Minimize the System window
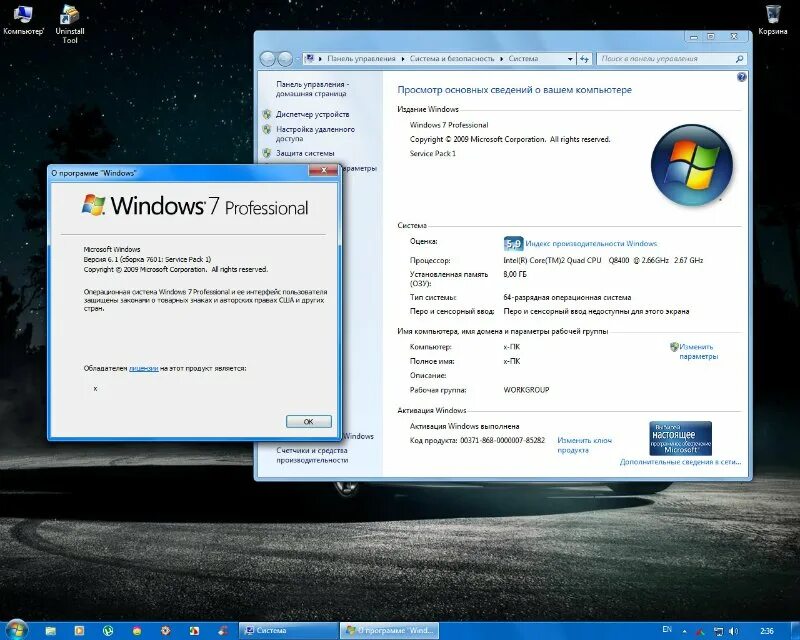The height and width of the screenshot is (640, 800). pos(694,37)
